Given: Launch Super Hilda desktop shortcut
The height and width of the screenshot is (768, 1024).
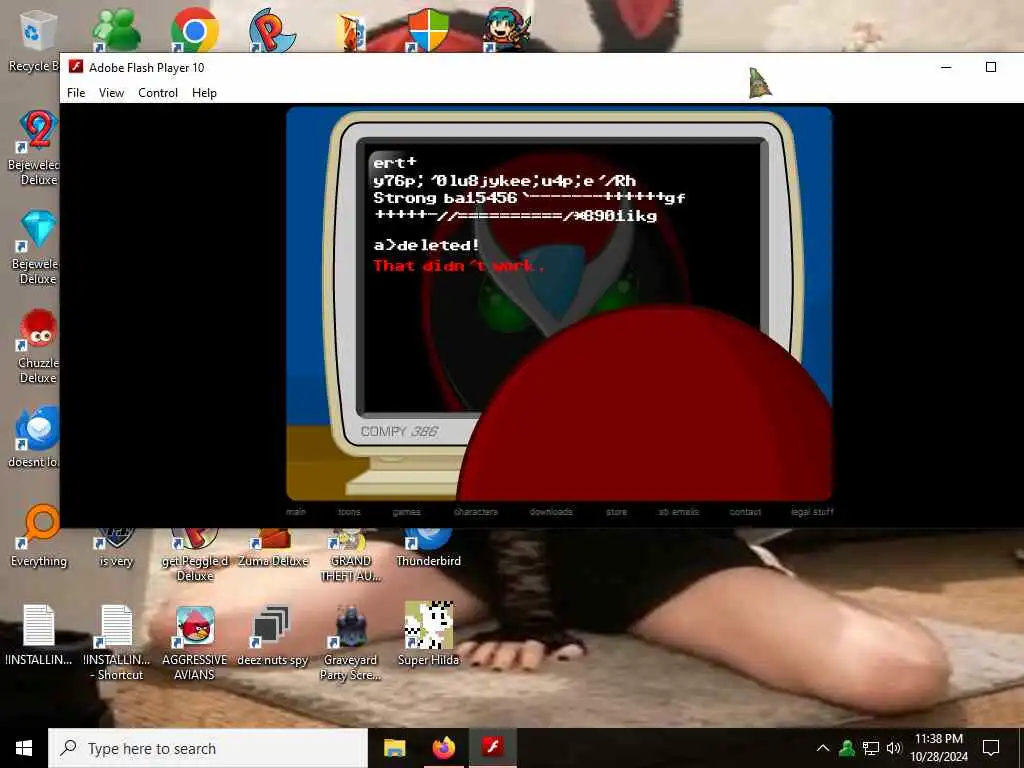Looking at the screenshot, I should click(x=428, y=635).
